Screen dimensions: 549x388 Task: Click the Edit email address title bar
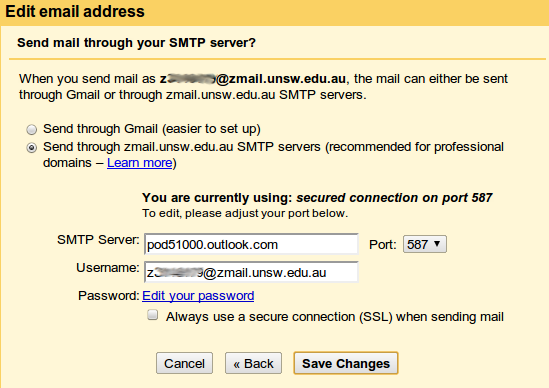tap(274, 12)
